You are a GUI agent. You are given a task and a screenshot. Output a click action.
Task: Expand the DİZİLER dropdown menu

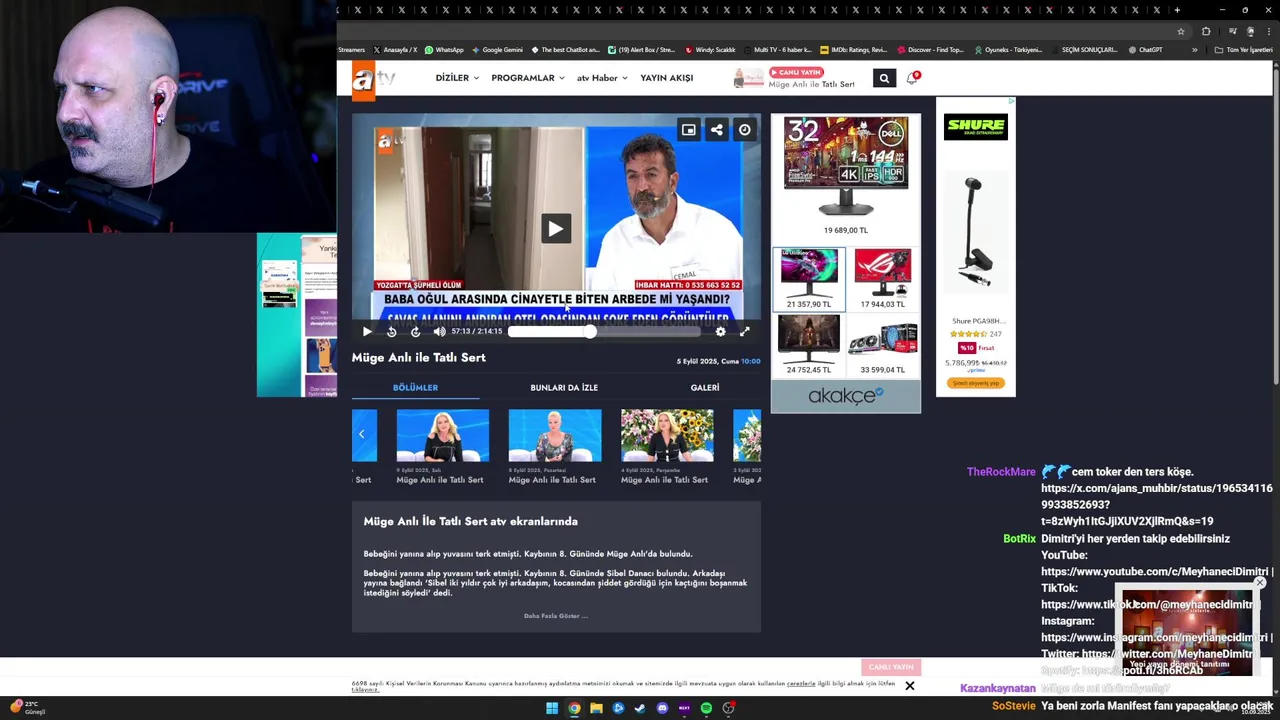click(457, 78)
